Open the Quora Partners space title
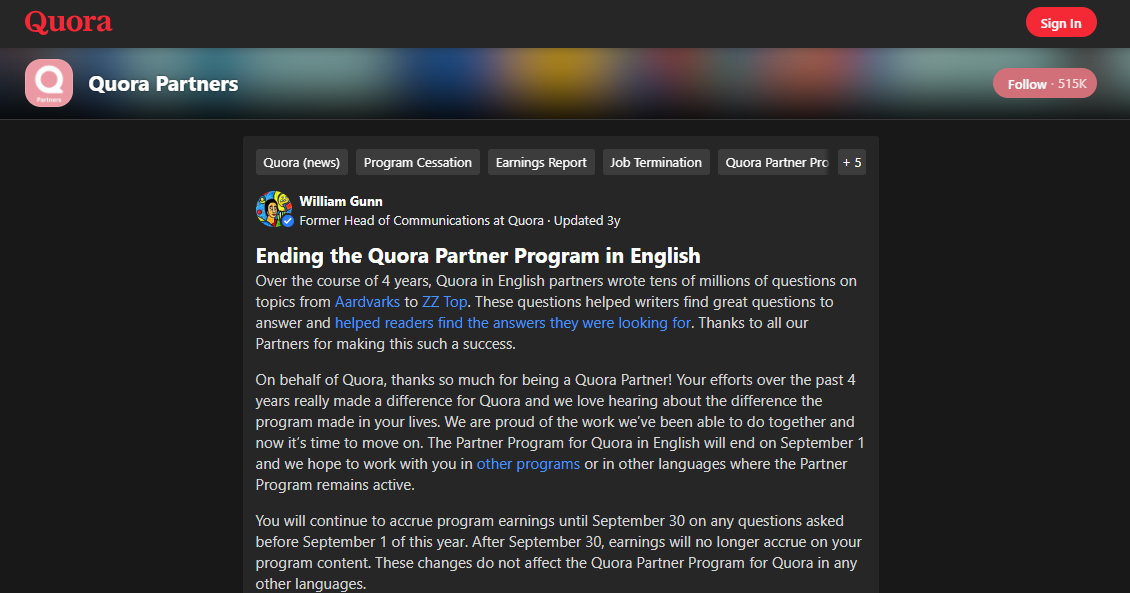This screenshot has height=593, width=1130. coord(163,84)
